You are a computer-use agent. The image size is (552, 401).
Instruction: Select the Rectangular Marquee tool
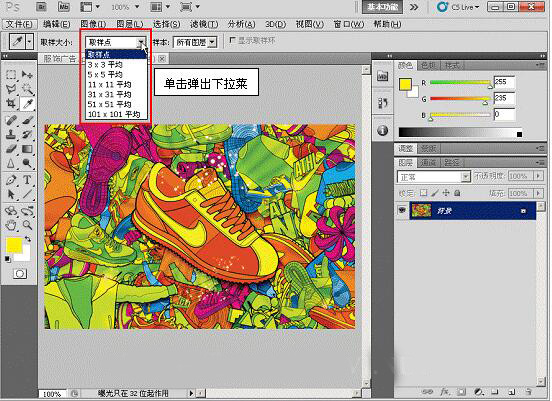click(x=11, y=74)
